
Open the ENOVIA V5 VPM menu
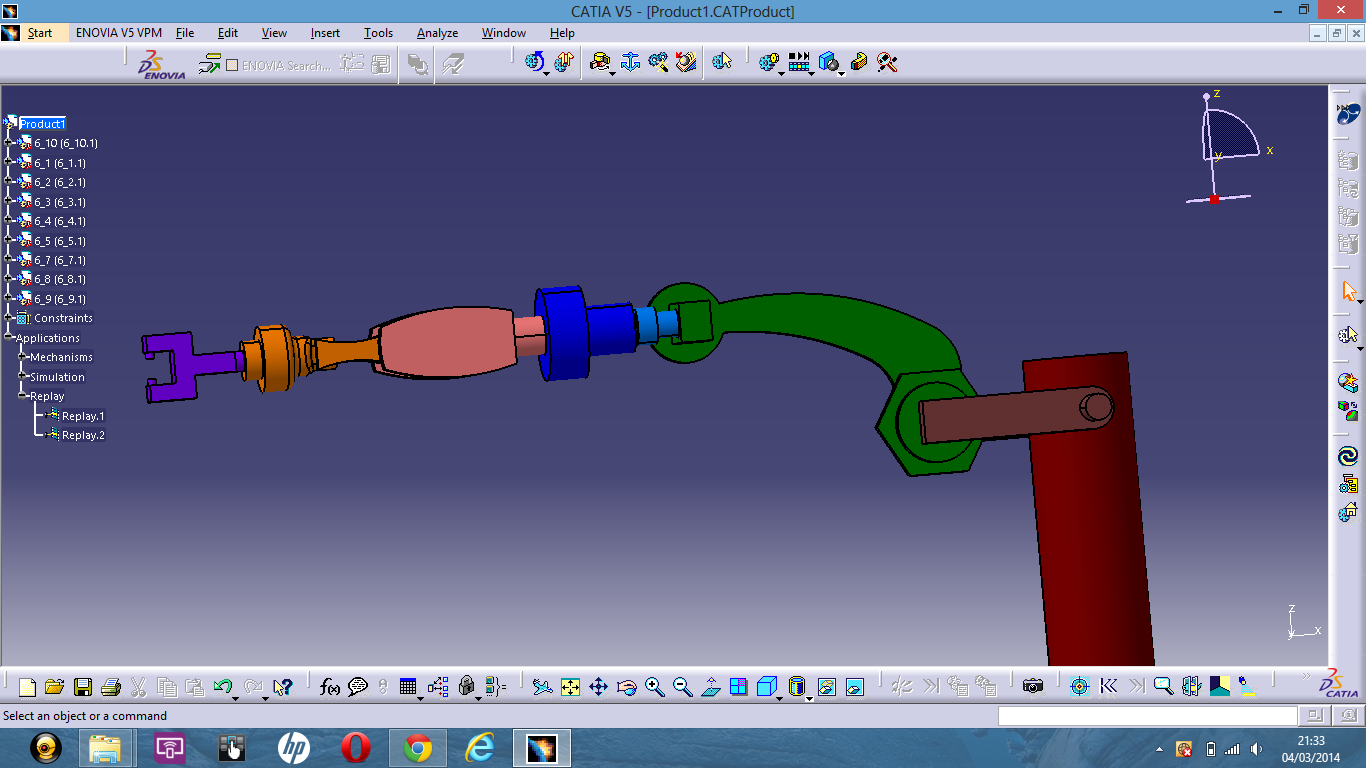tap(119, 33)
